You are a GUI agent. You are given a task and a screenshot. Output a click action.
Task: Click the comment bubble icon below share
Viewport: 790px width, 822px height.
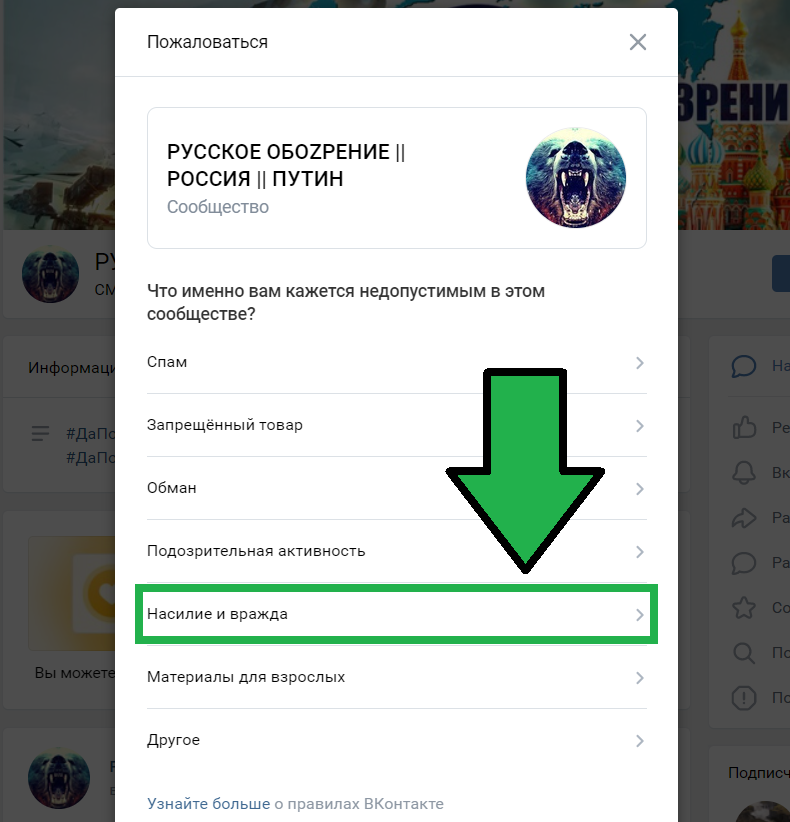point(744,563)
